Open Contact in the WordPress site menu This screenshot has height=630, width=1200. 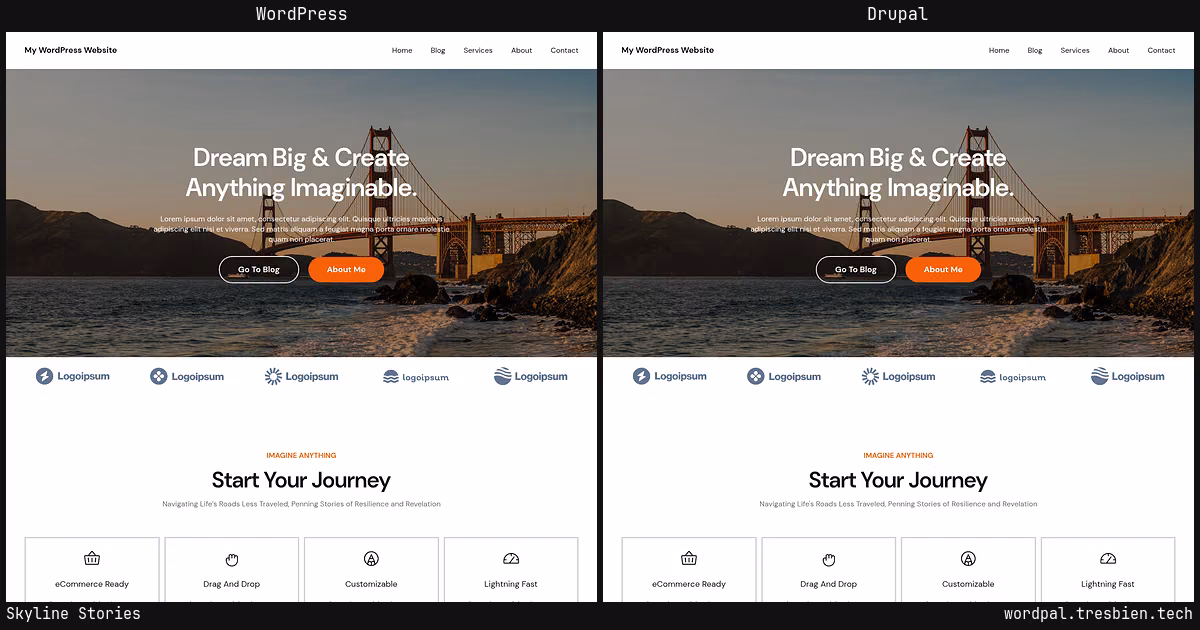point(564,50)
